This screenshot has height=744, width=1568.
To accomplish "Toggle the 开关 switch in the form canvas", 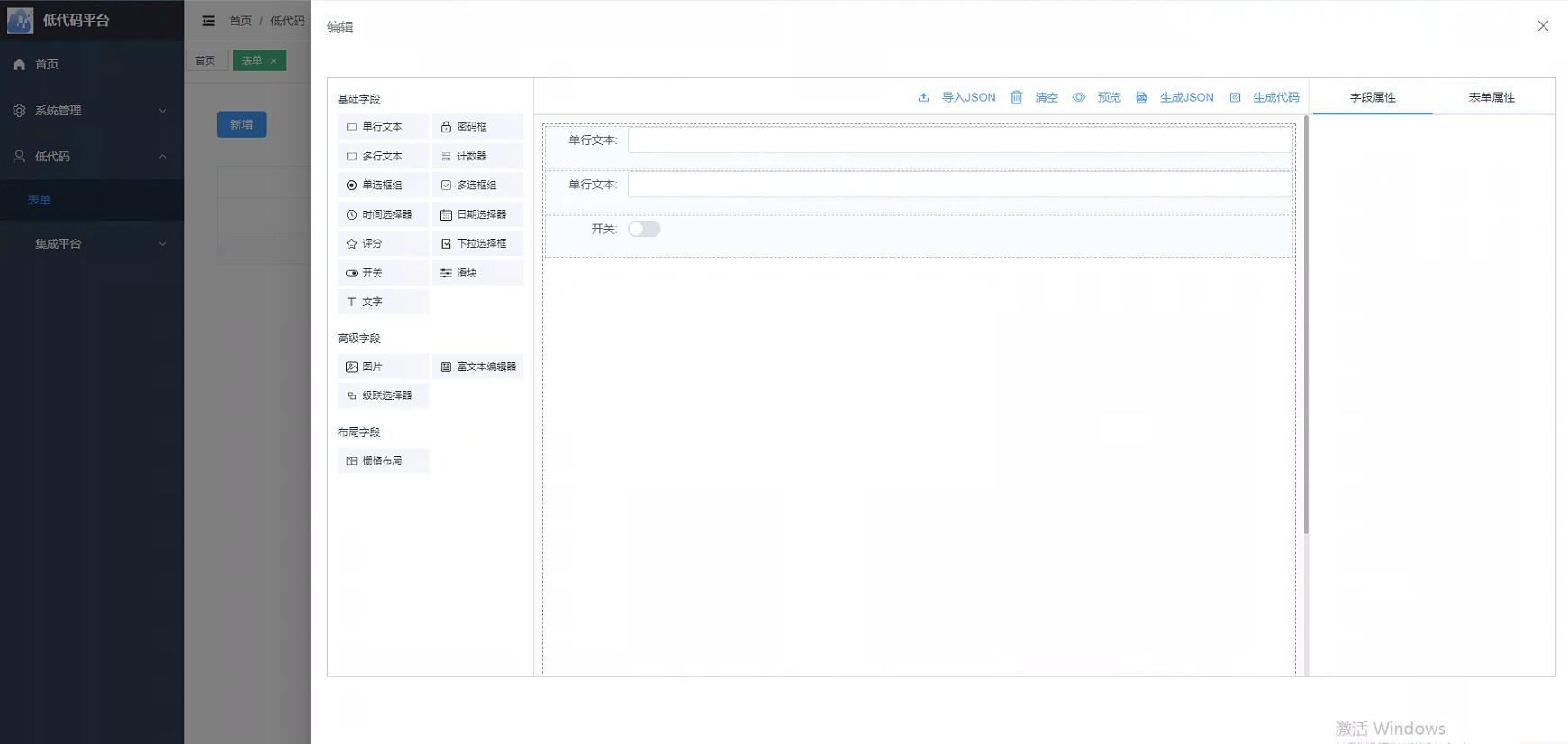I will tap(644, 229).
